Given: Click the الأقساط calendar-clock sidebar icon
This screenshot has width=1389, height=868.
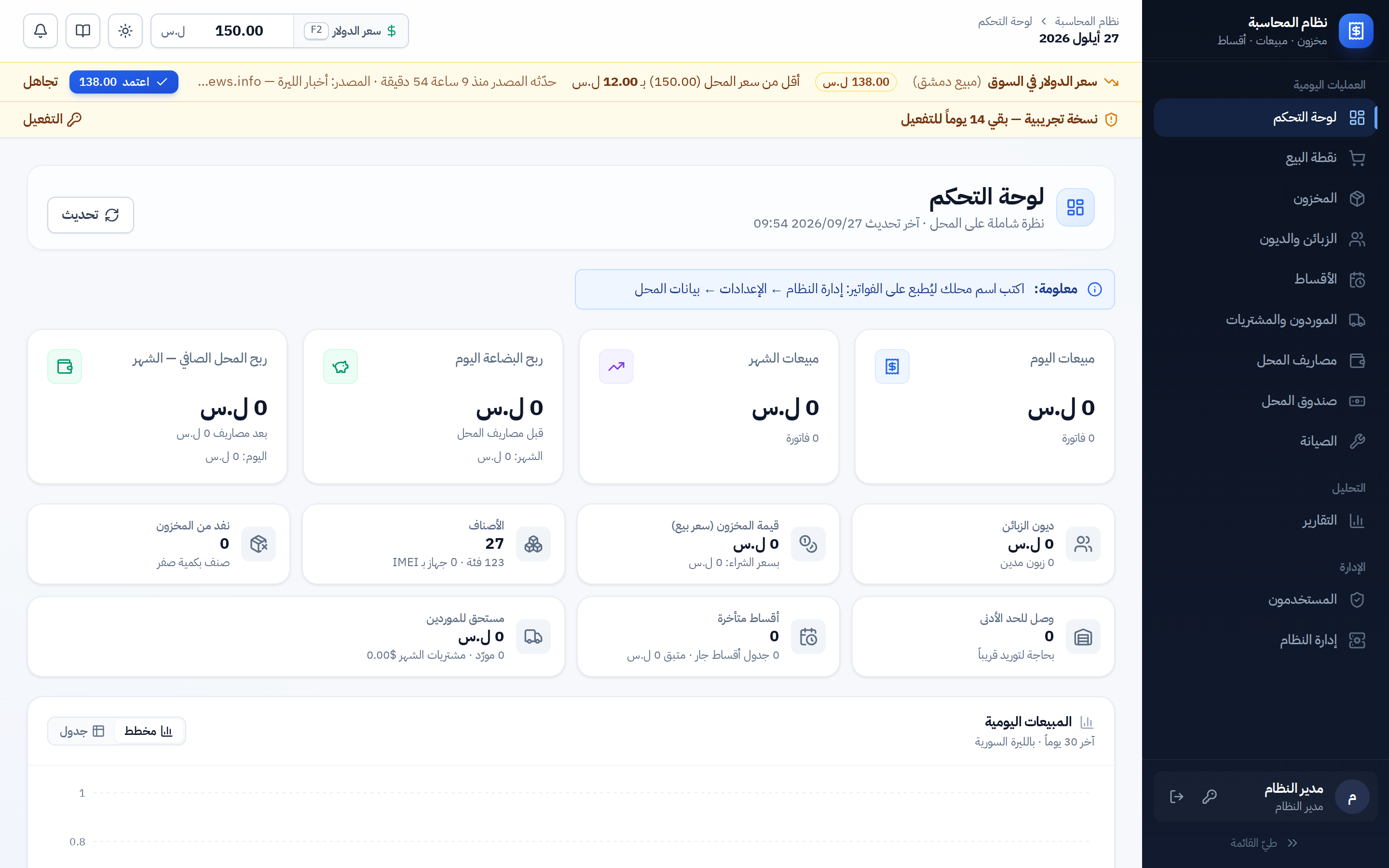Looking at the screenshot, I should [1357, 280].
